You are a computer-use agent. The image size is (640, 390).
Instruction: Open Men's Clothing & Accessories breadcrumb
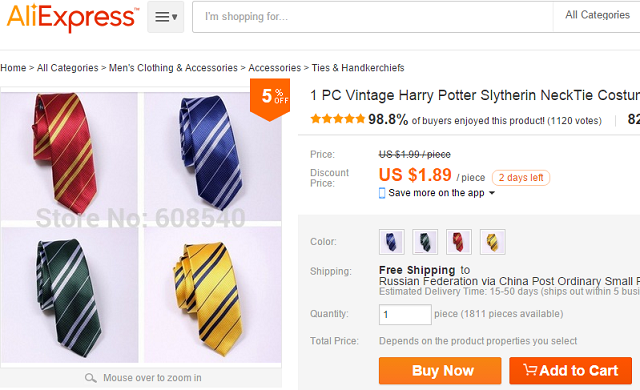pos(173,68)
